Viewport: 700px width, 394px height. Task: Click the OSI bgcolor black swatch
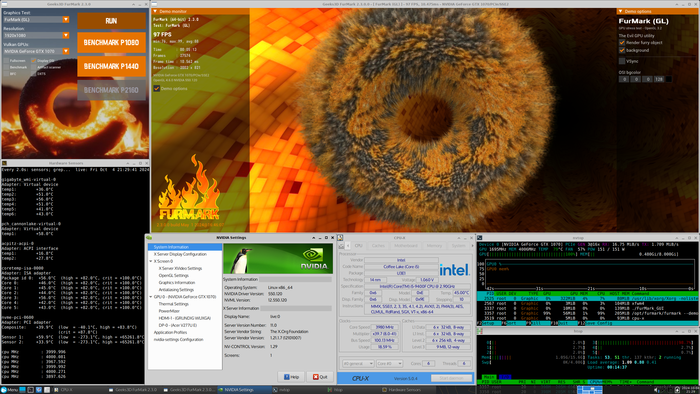pos(668,79)
